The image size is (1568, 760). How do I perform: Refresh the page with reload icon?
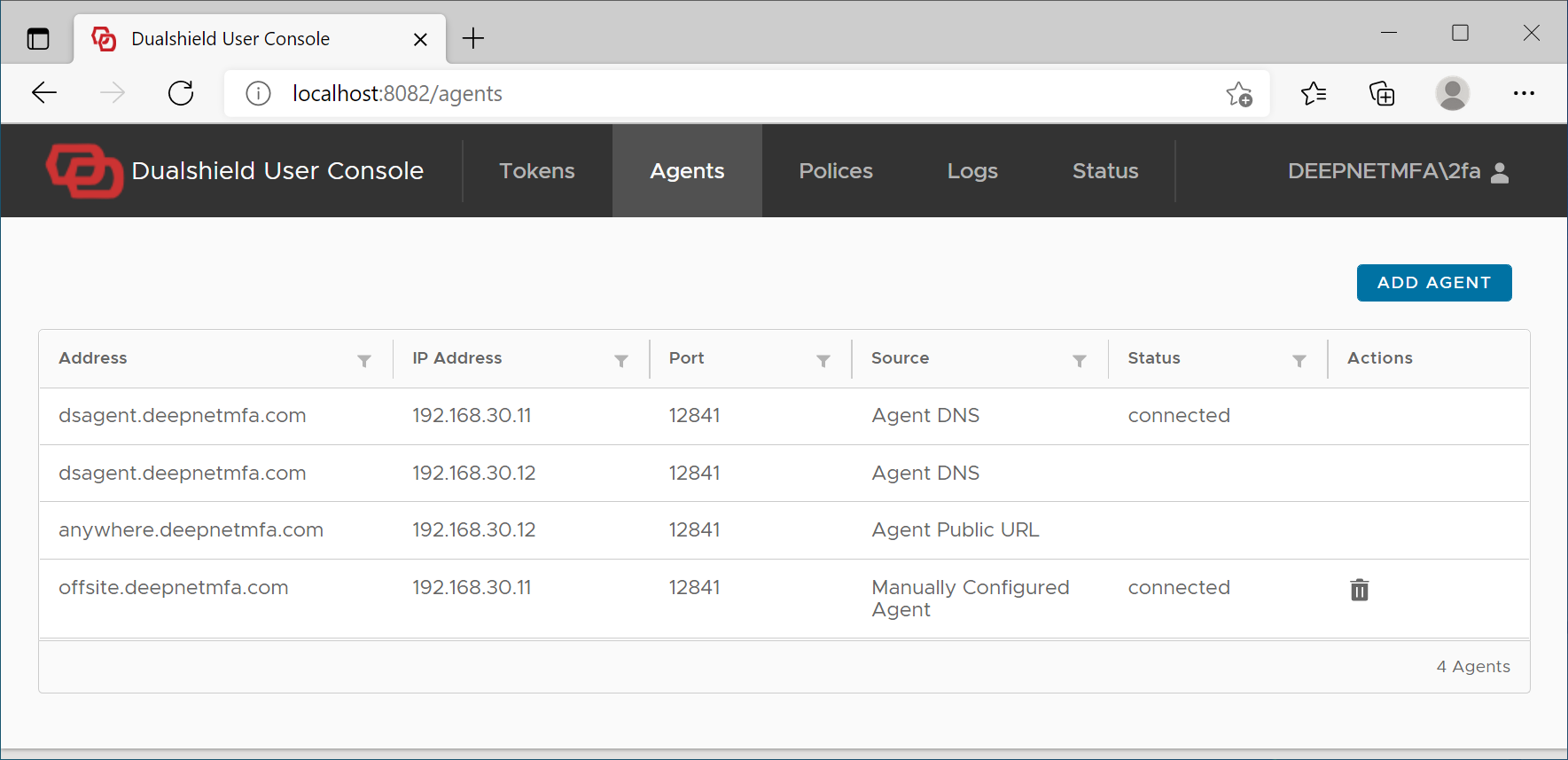coord(181,93)
